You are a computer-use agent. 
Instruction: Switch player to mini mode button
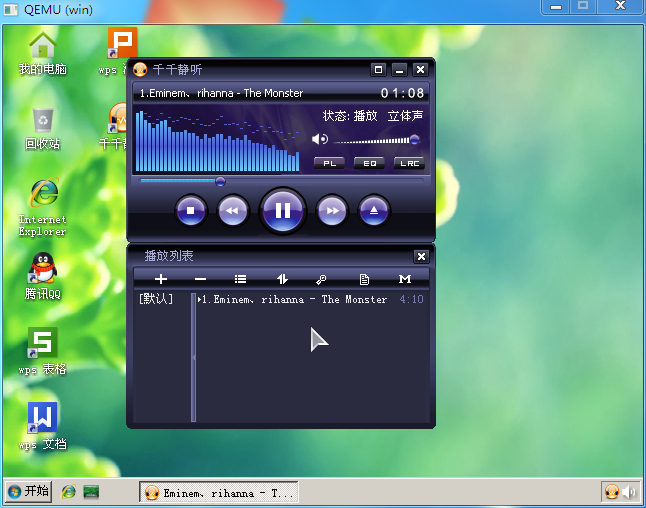click(378, 70)
